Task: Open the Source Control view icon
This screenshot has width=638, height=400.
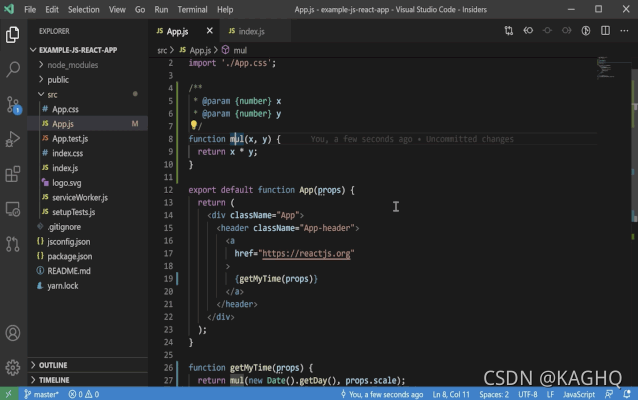Action: click(x=13, y=105)
